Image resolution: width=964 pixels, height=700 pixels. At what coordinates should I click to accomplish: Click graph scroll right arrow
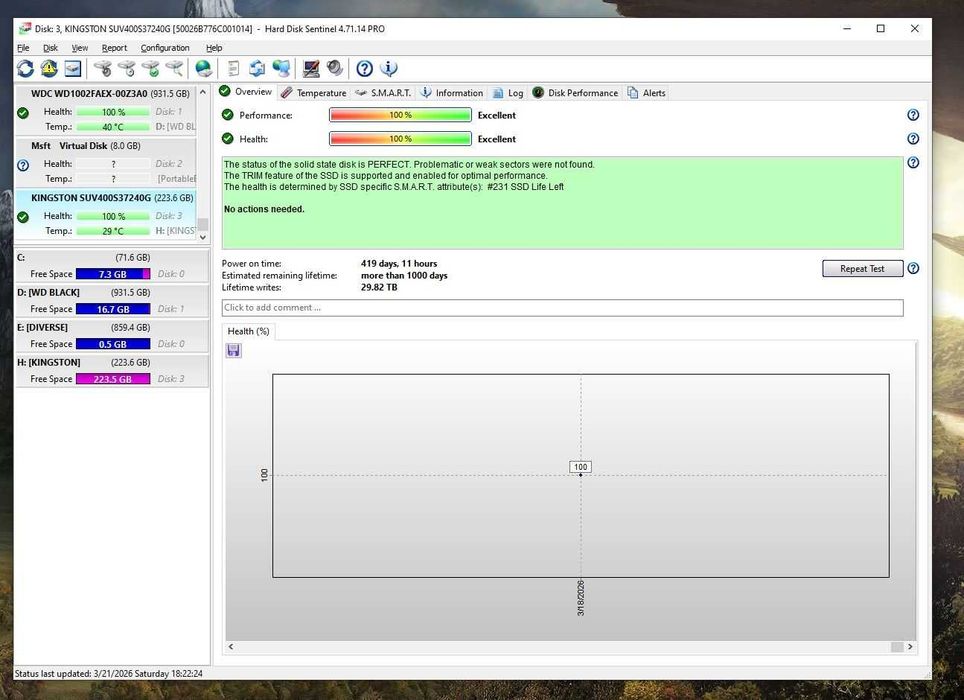coord(911,647)
